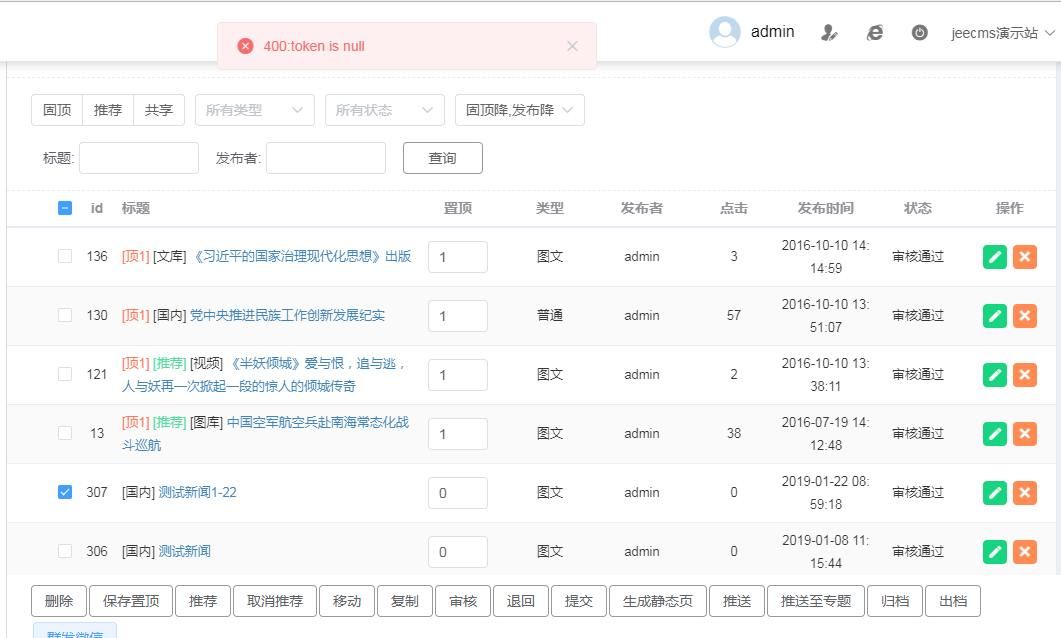Open the 所有类型 dropdown

(x=255, y=110)
